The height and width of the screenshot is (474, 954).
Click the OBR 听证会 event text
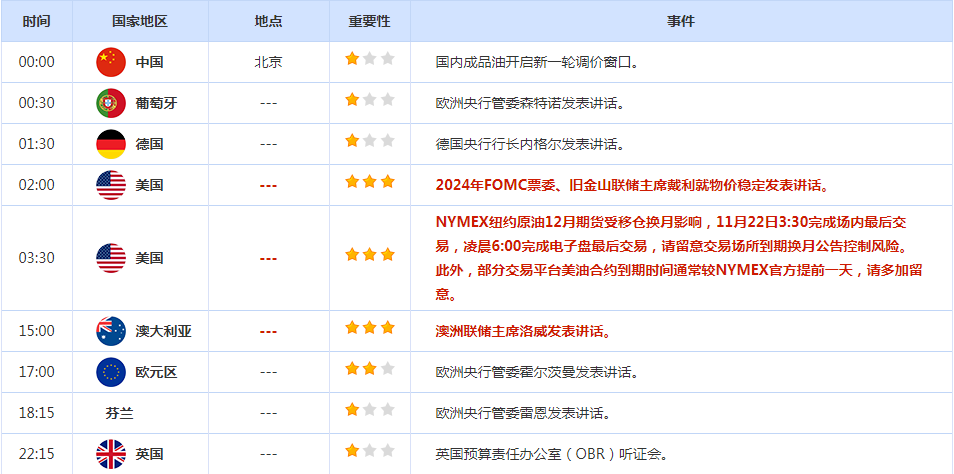pyautogui.click(x=553, y=454)
